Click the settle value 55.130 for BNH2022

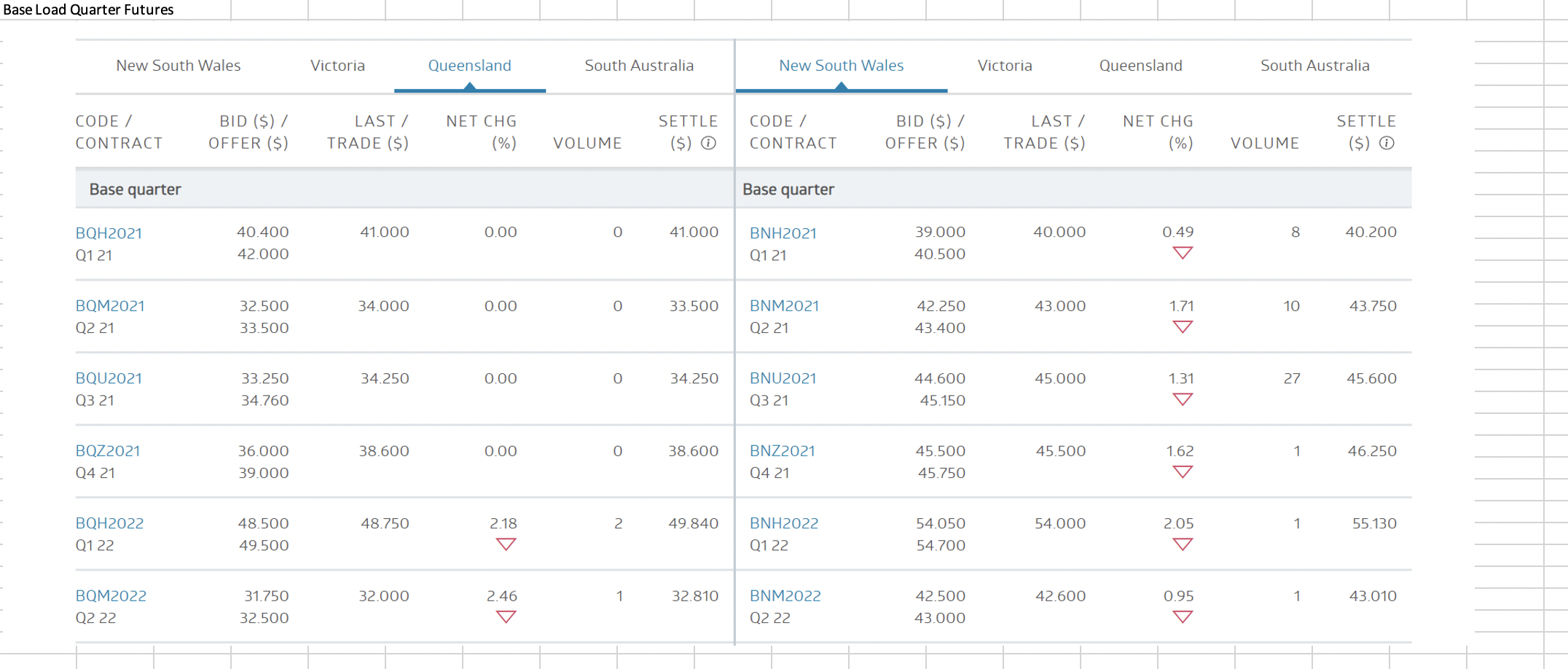click(x=1375, y=523)
